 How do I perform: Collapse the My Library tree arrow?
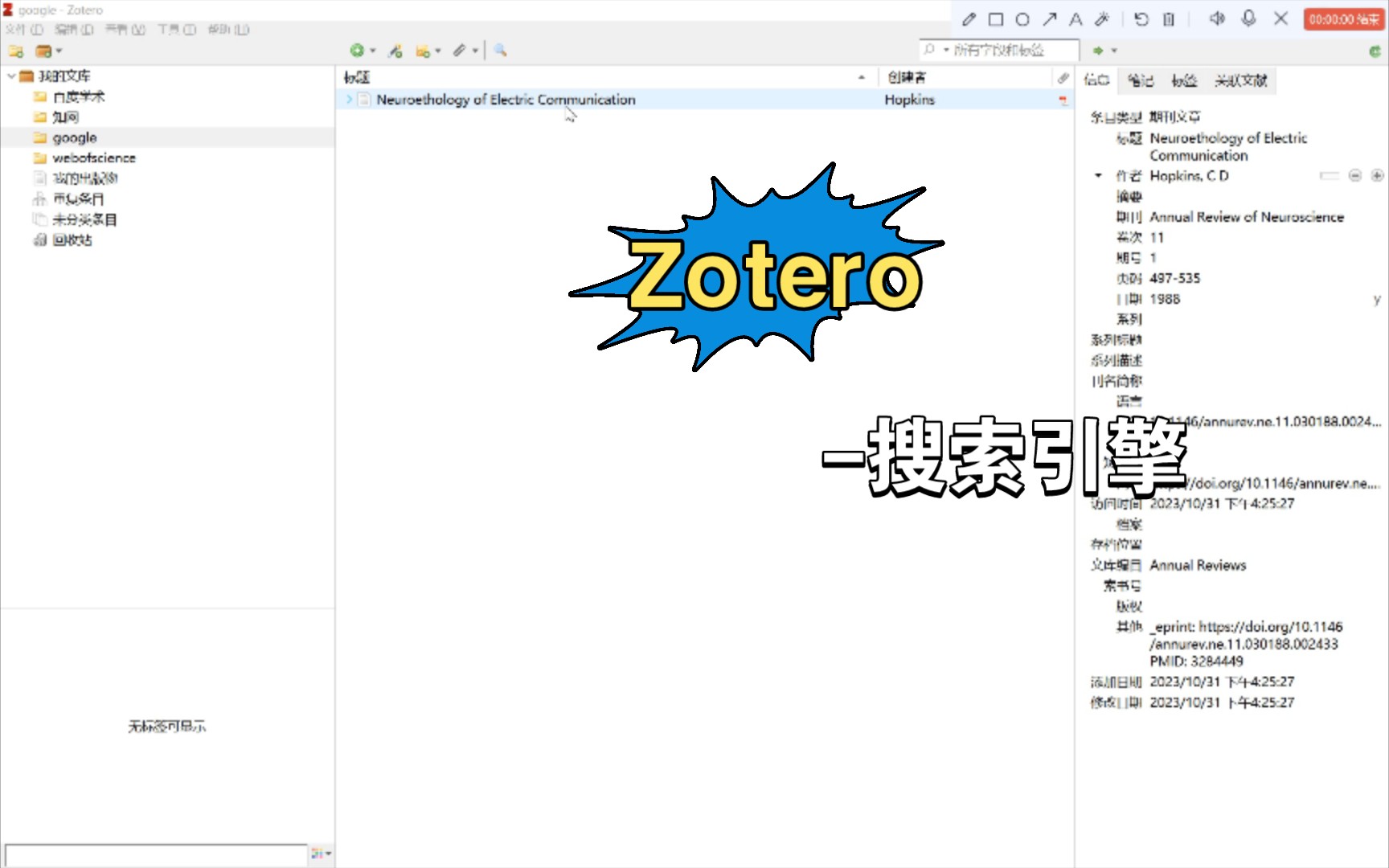(11, 76)
